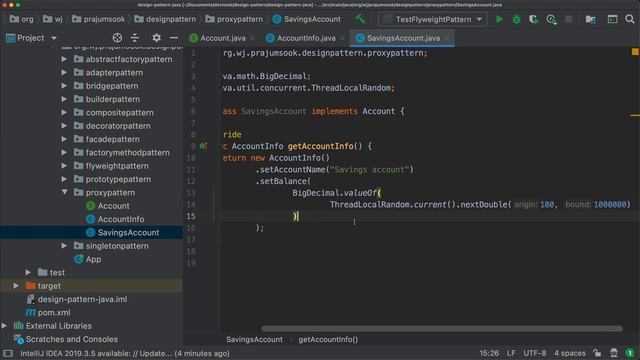Expand the abstractfactorypattern folder

pos(64,59)
